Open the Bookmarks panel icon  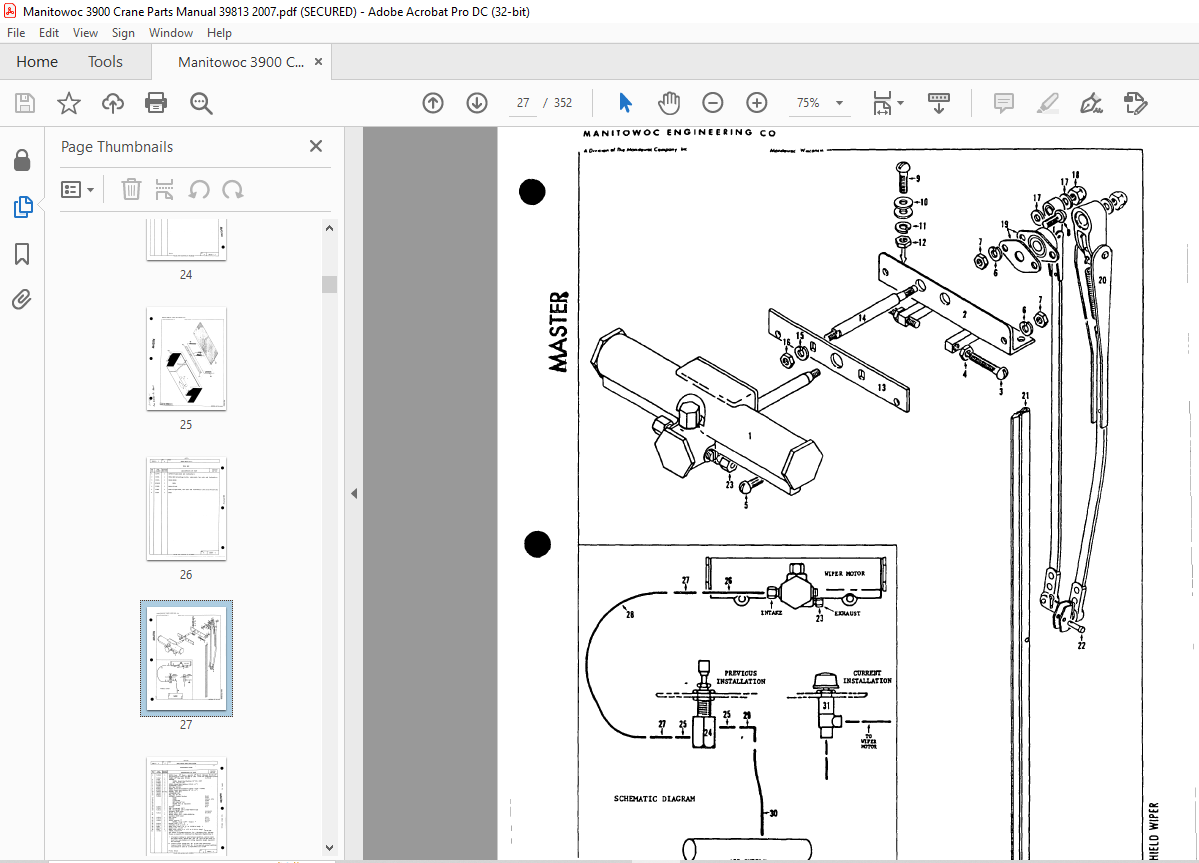point(22,254)
